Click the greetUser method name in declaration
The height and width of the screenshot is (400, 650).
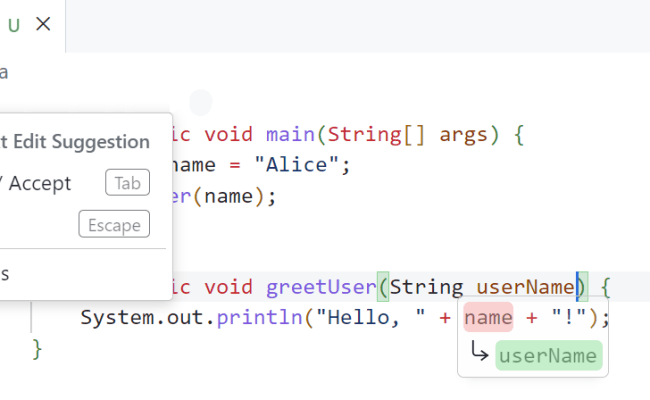[x=320, y=287]
